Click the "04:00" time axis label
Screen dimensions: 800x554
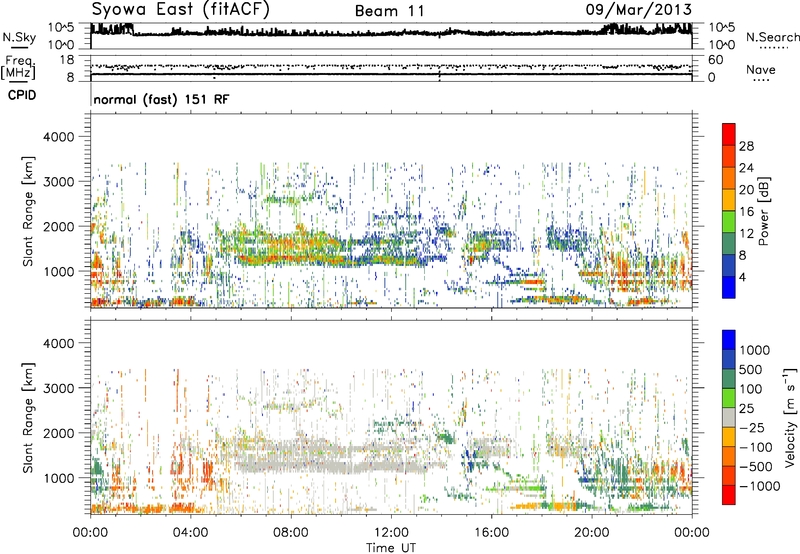pyautogui.click(x=190, y=533)
